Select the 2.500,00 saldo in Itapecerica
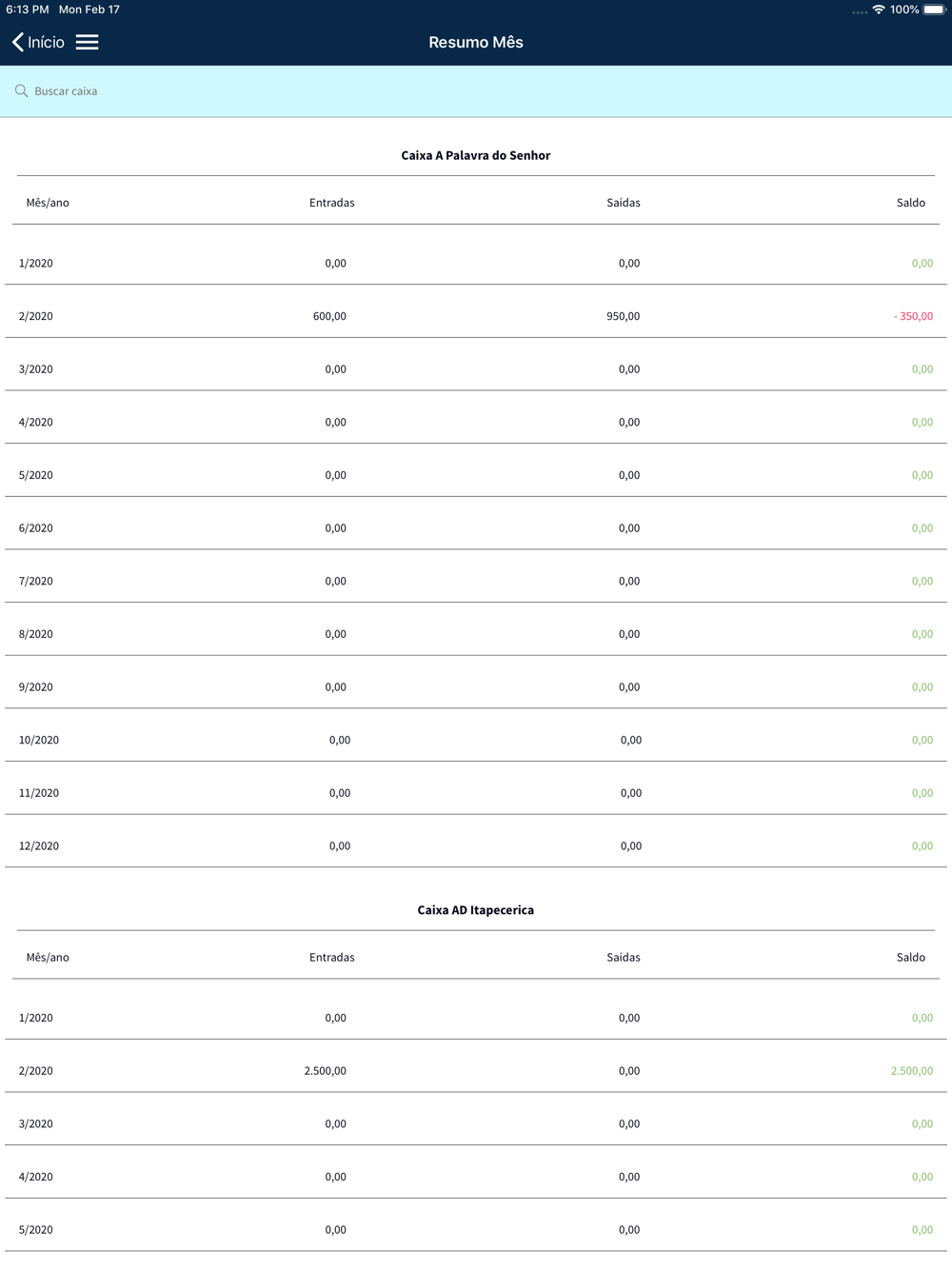This screenshot has width=952, height=1270. [x=912, y=1071]
